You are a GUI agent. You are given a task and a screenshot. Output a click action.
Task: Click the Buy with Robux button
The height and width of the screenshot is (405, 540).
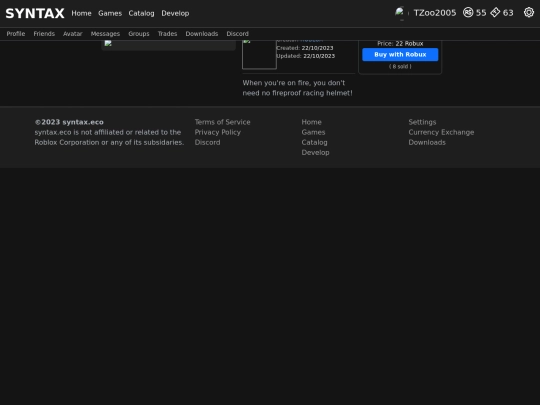pyautogui.click(x=400, y=54)
